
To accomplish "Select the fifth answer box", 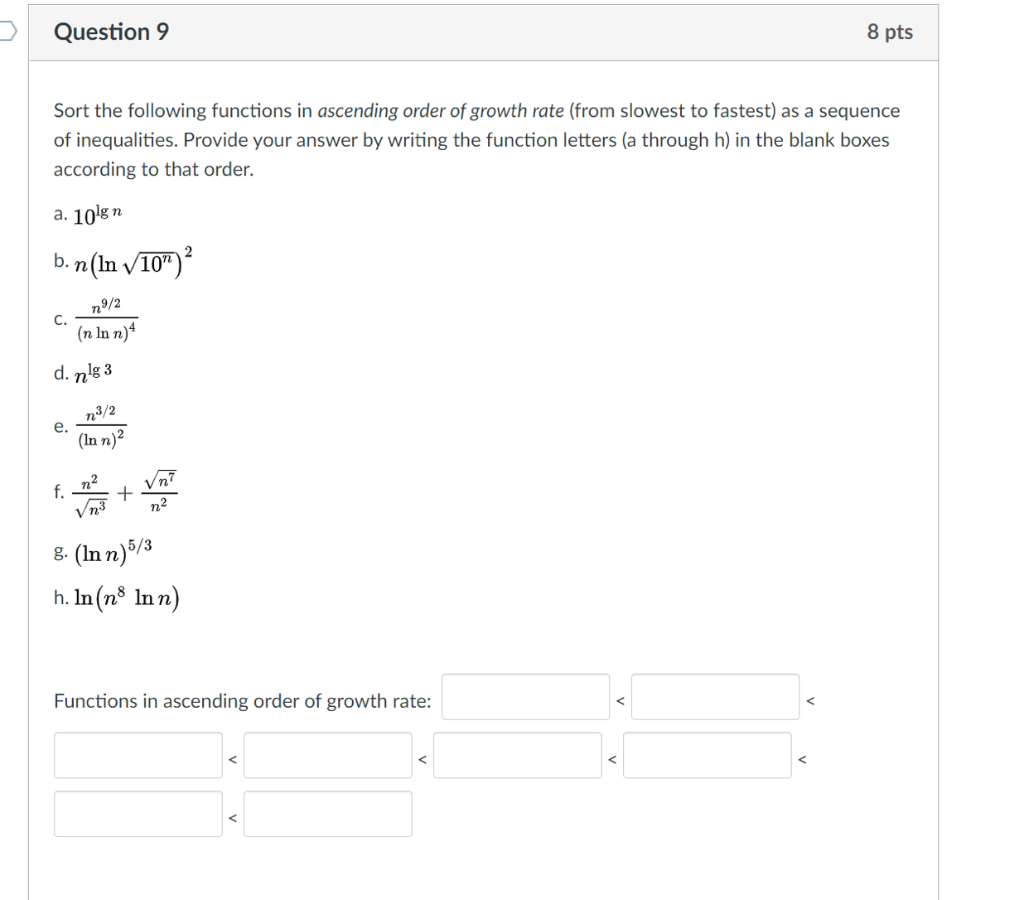I will point(517,754).
